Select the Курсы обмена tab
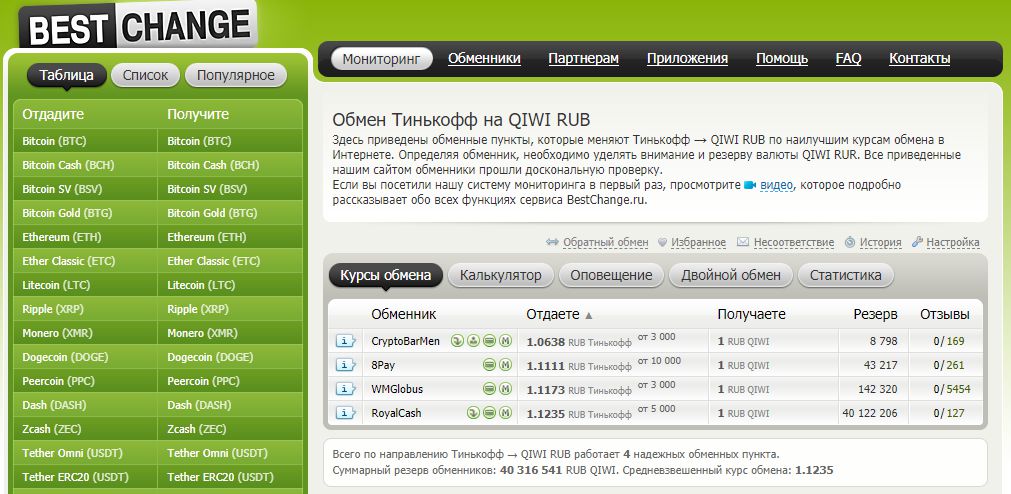1011x494 pixels. pyautogui.click(x=386, y=275)
